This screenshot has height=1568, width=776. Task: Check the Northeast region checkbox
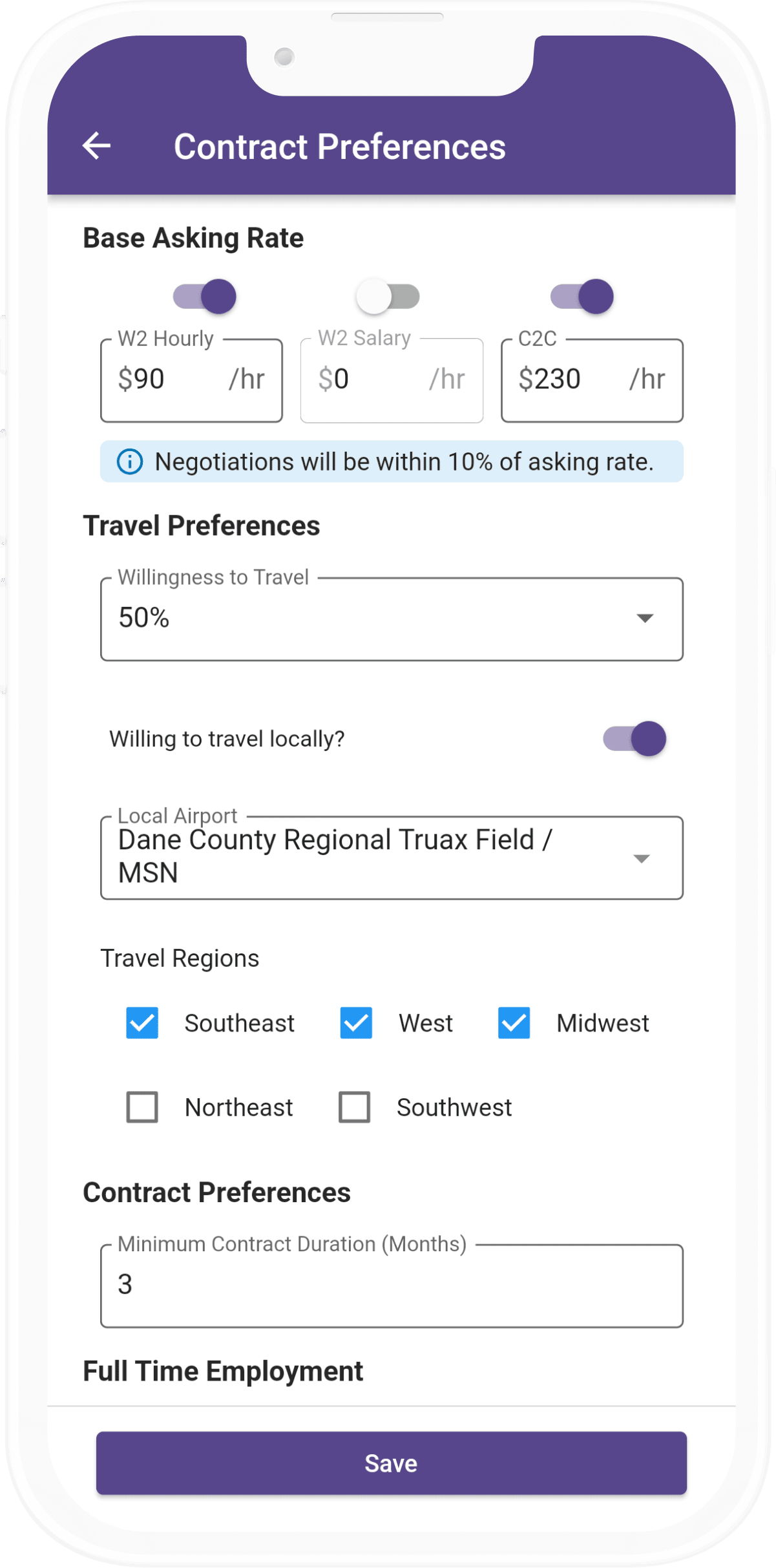pos(142,1107)
